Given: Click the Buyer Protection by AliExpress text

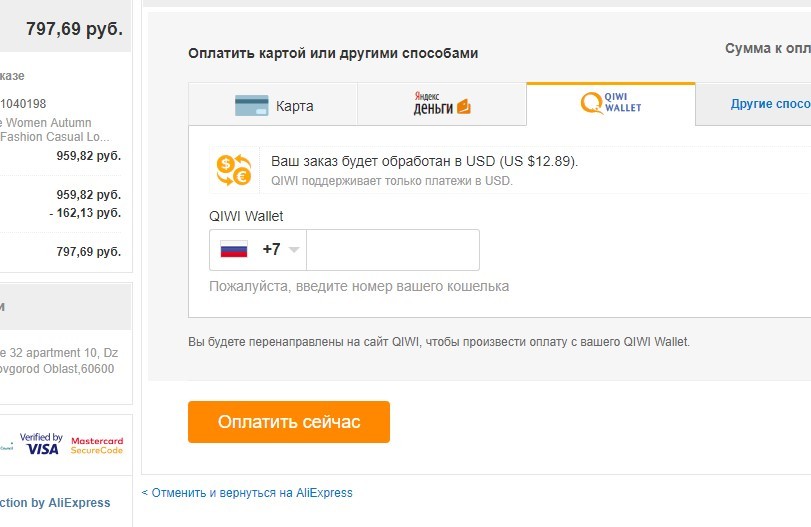Looking at the screenshot, I should click(55, 503).
